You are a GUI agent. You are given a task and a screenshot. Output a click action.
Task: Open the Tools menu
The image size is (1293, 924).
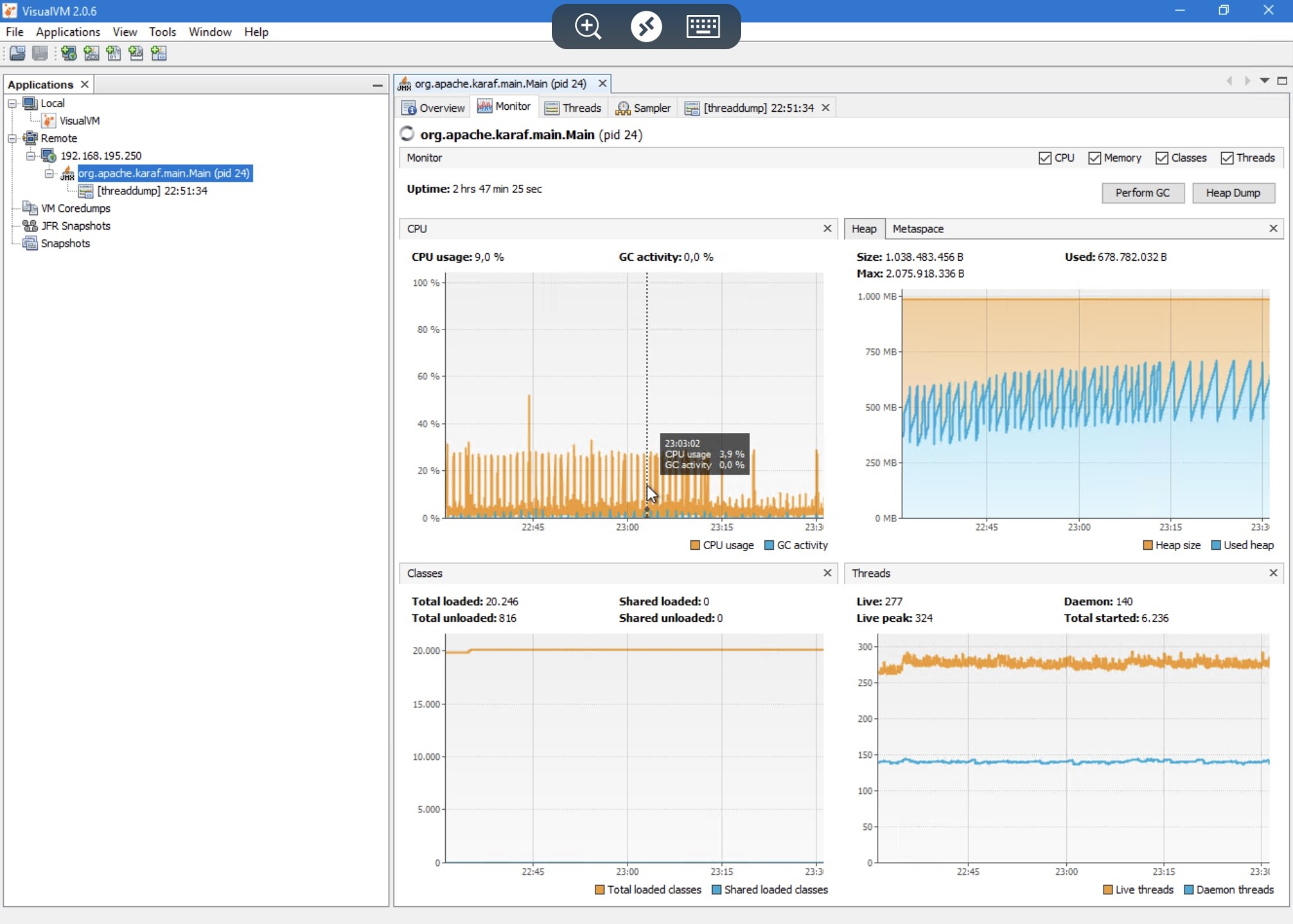162,32
